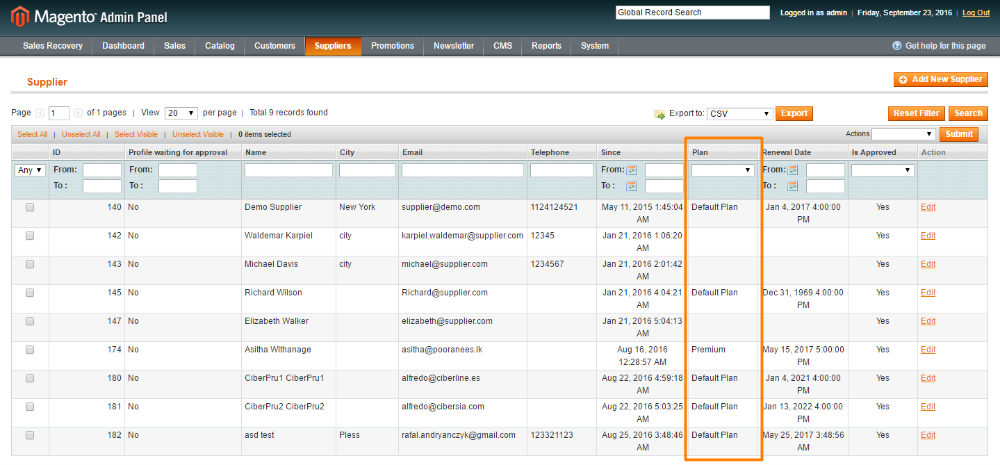Open the Catalog menu
The height and width of the screenshot is (465, 1000).
(x=219, y=46)
